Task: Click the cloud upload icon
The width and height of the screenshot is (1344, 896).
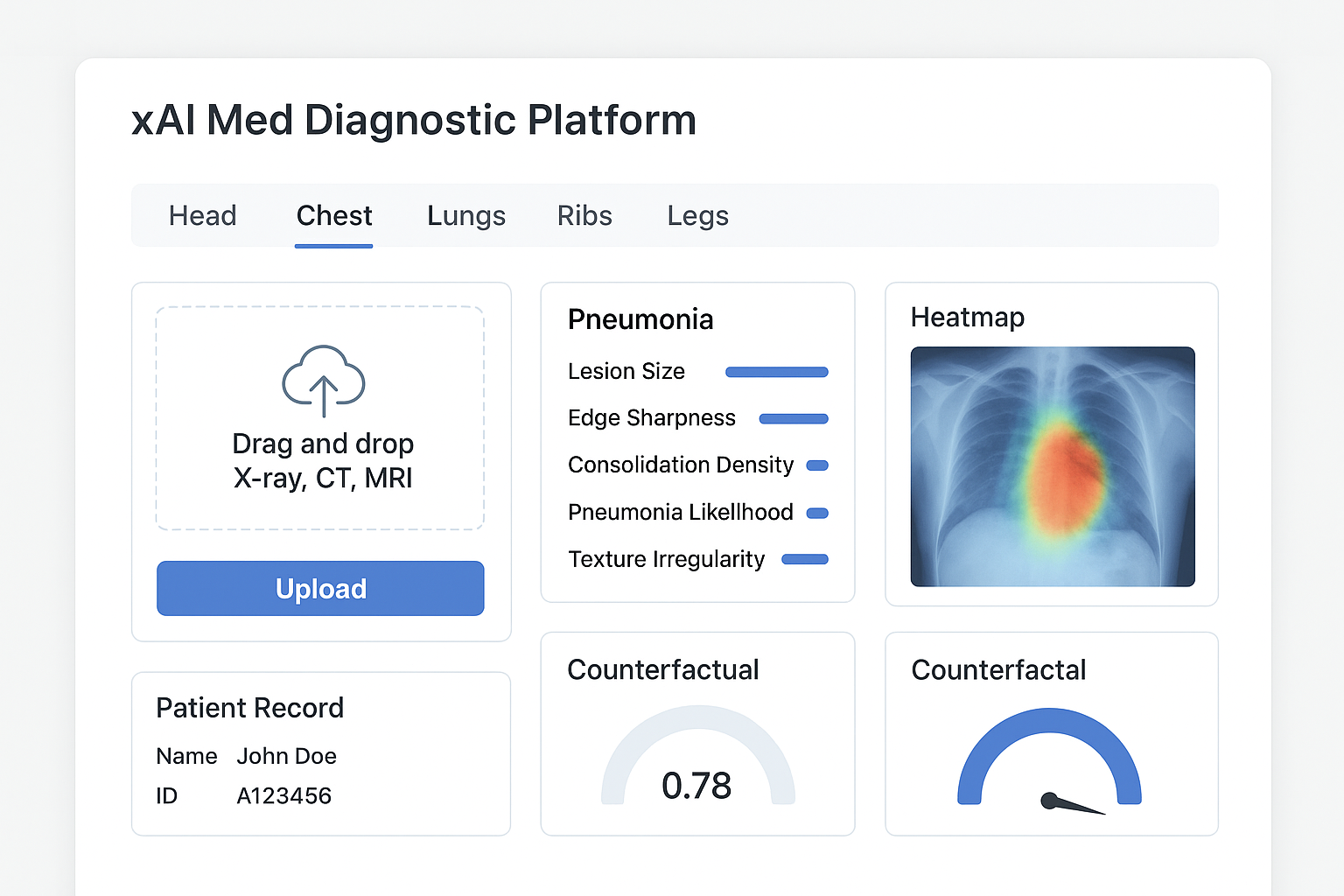Action: pyautogui.click(x=322, y=381)
